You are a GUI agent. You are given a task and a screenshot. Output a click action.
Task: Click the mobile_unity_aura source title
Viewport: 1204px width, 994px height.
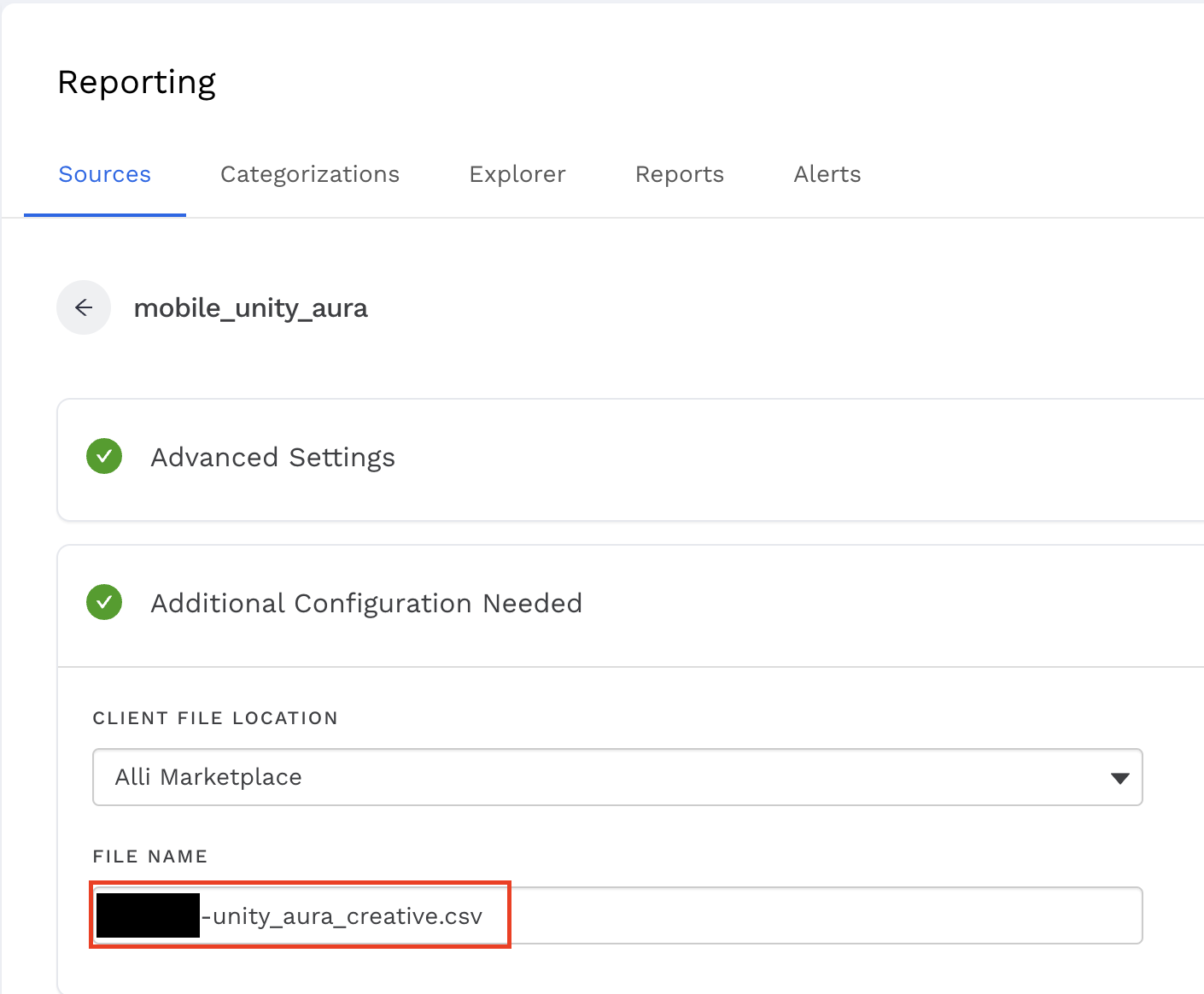coord(250,308)
